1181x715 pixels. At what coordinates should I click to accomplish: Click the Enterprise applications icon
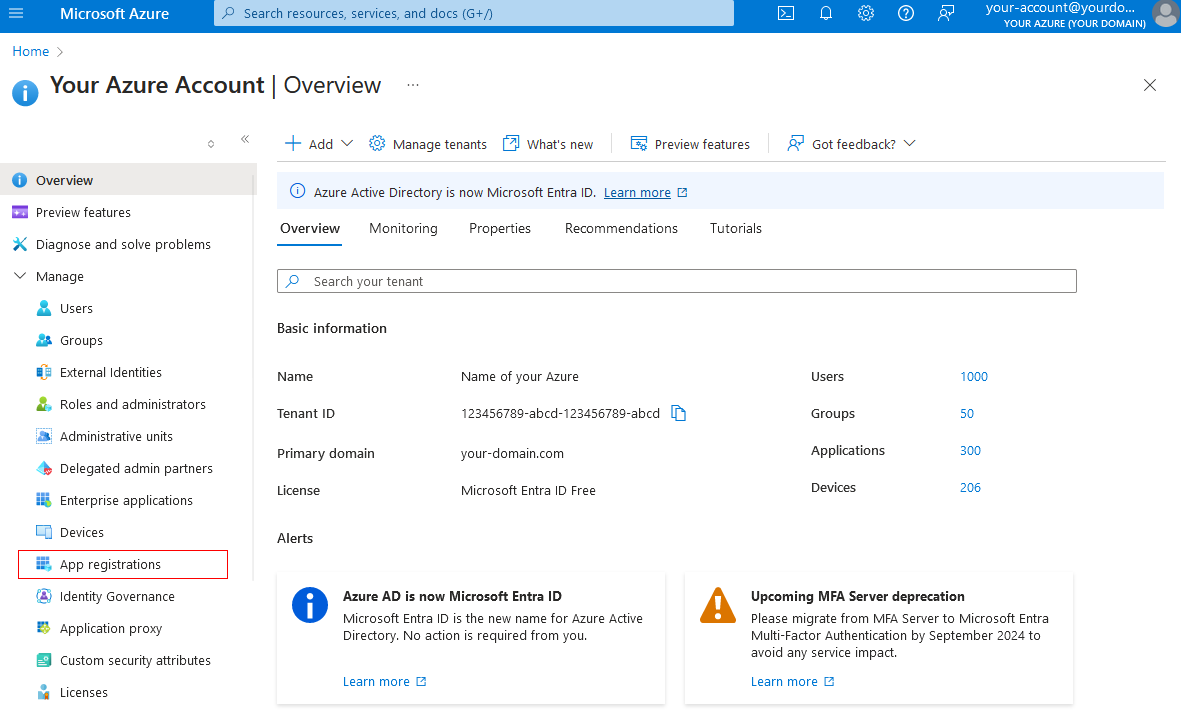point(44,500)
